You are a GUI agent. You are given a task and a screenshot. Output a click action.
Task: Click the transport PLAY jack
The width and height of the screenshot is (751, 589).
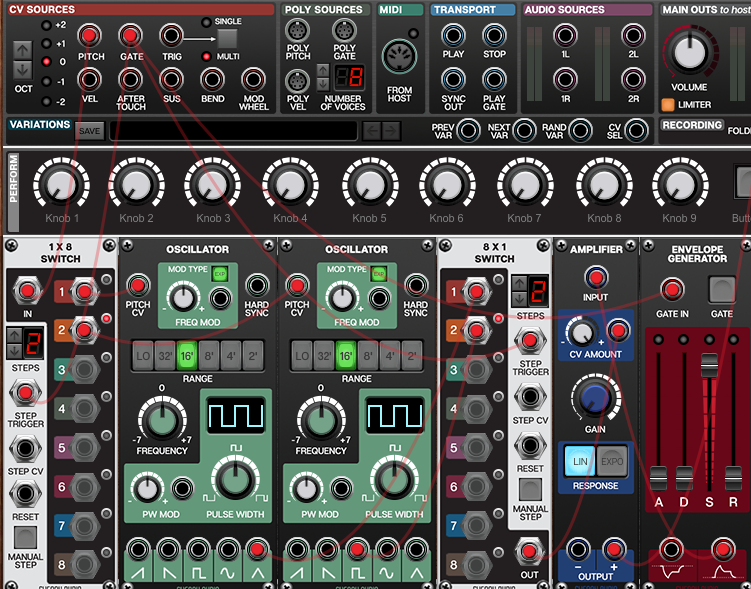pyautogui.click(x=453, y=35)
